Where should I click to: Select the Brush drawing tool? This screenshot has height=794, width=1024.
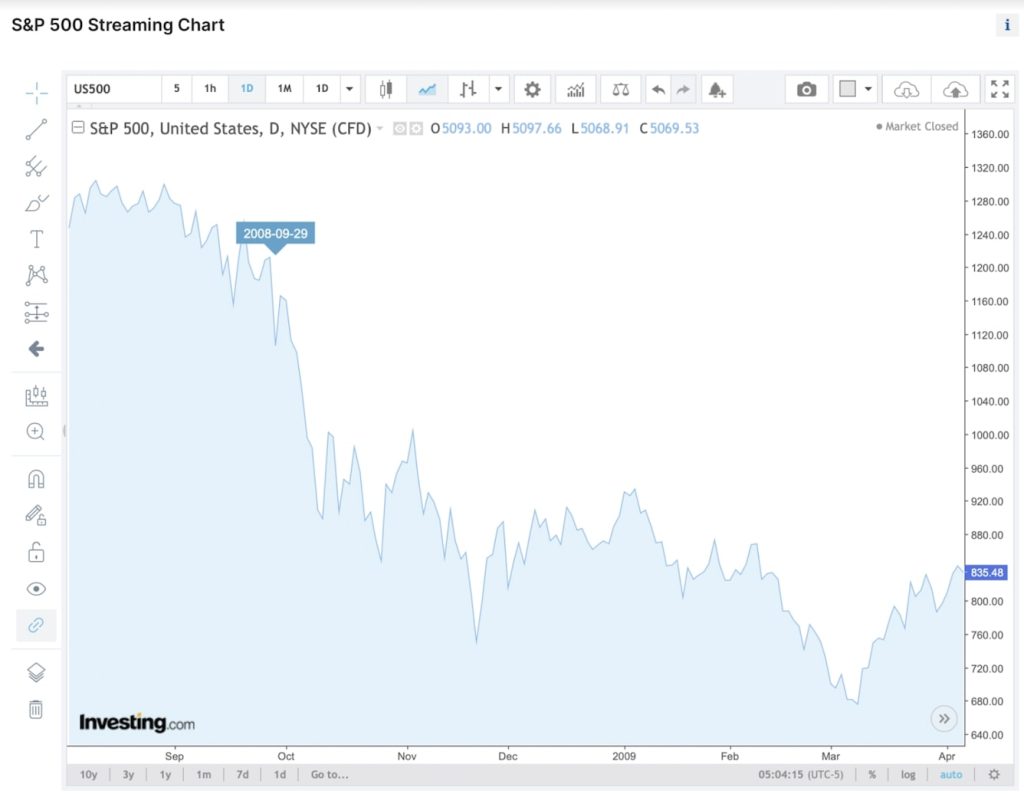(35, 202)
